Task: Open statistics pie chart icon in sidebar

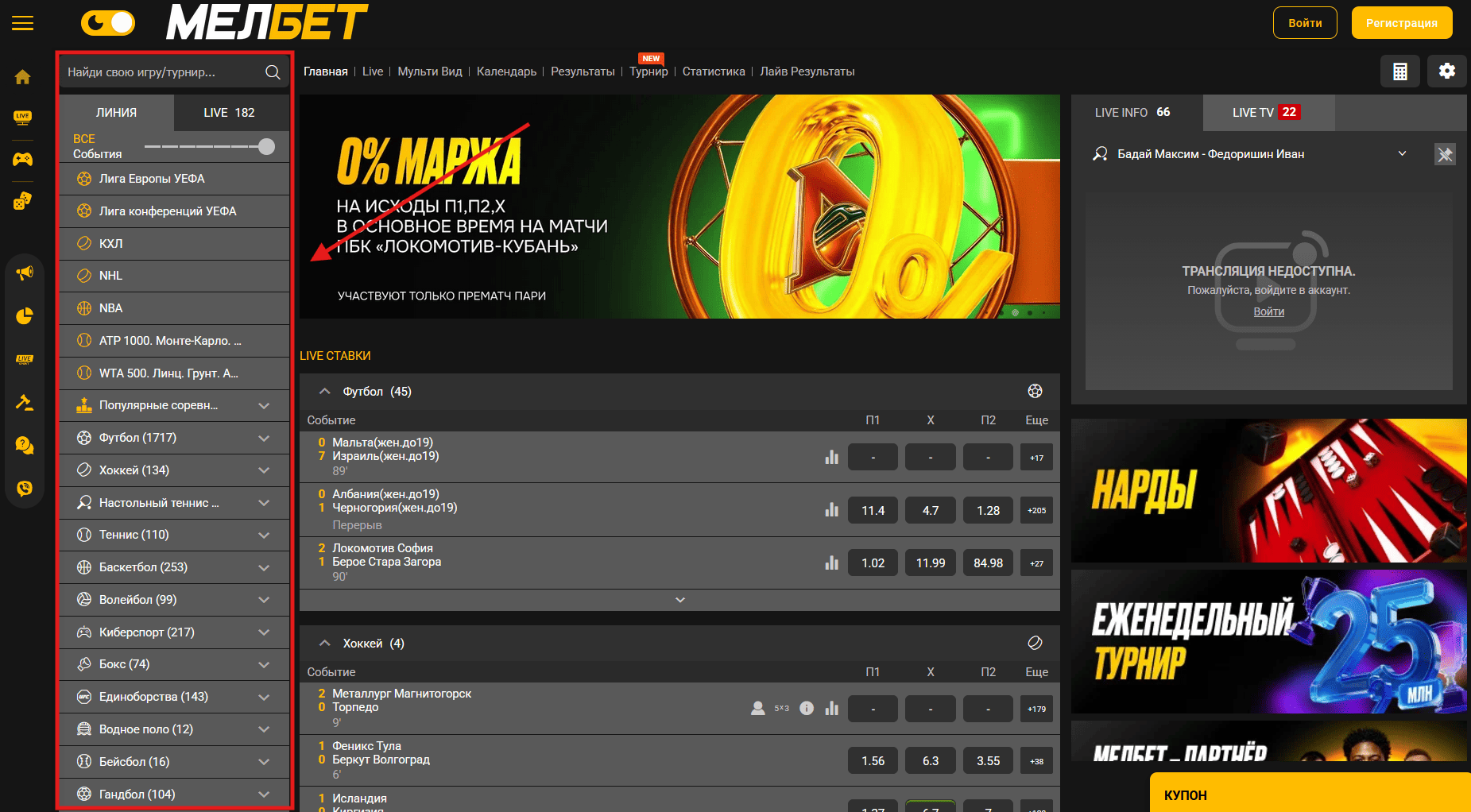Action: pyautogui.click(x=25, y=315)
